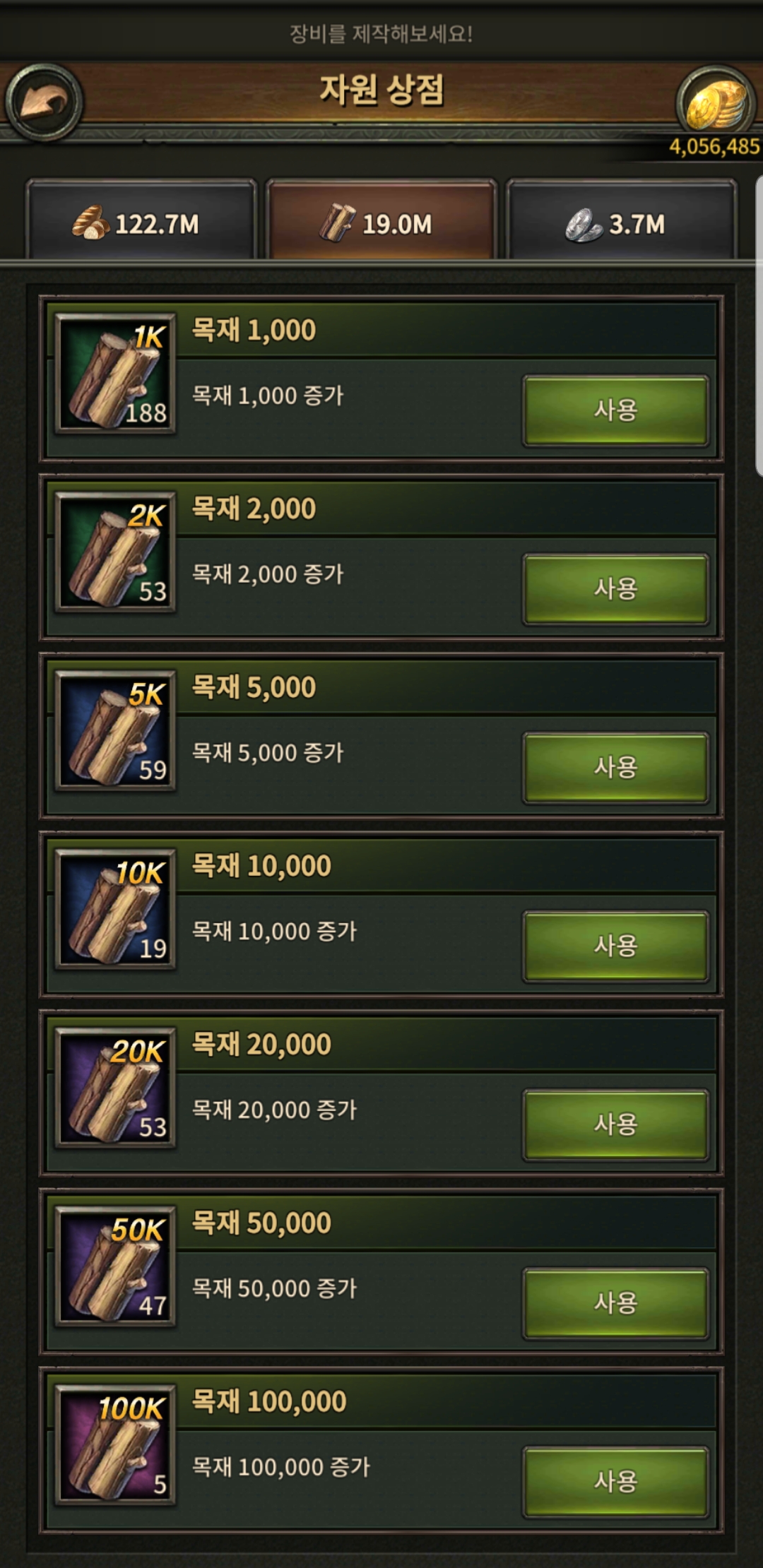Switch to the silver 3.7M tab
Image resolution: width=763 pixels, height=1568 pixels.
(622, 220)
